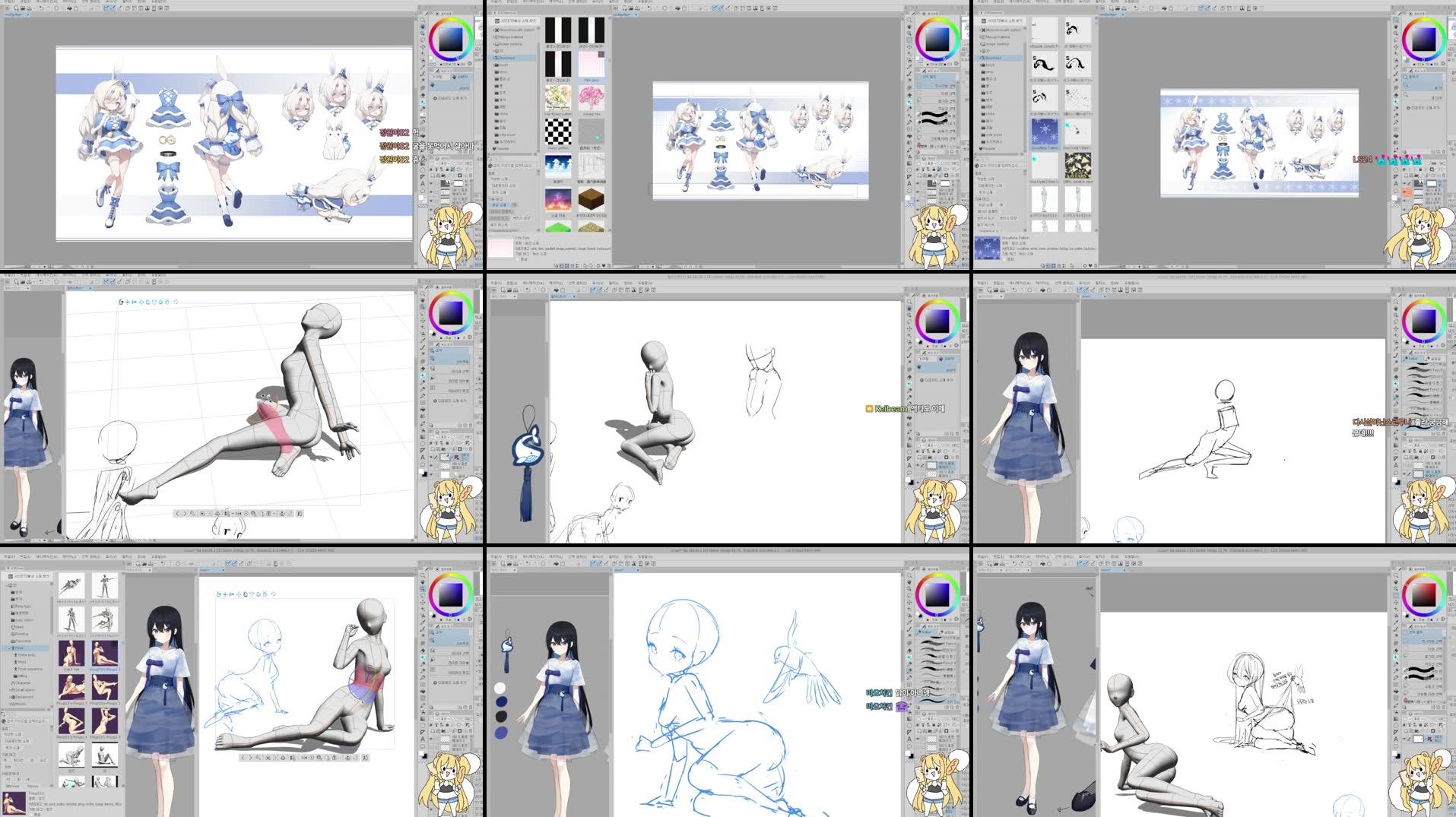Click the Save icon in the top toolbar
The height and width of the screenshot is (817, 1456).
(x=28, y=8)
